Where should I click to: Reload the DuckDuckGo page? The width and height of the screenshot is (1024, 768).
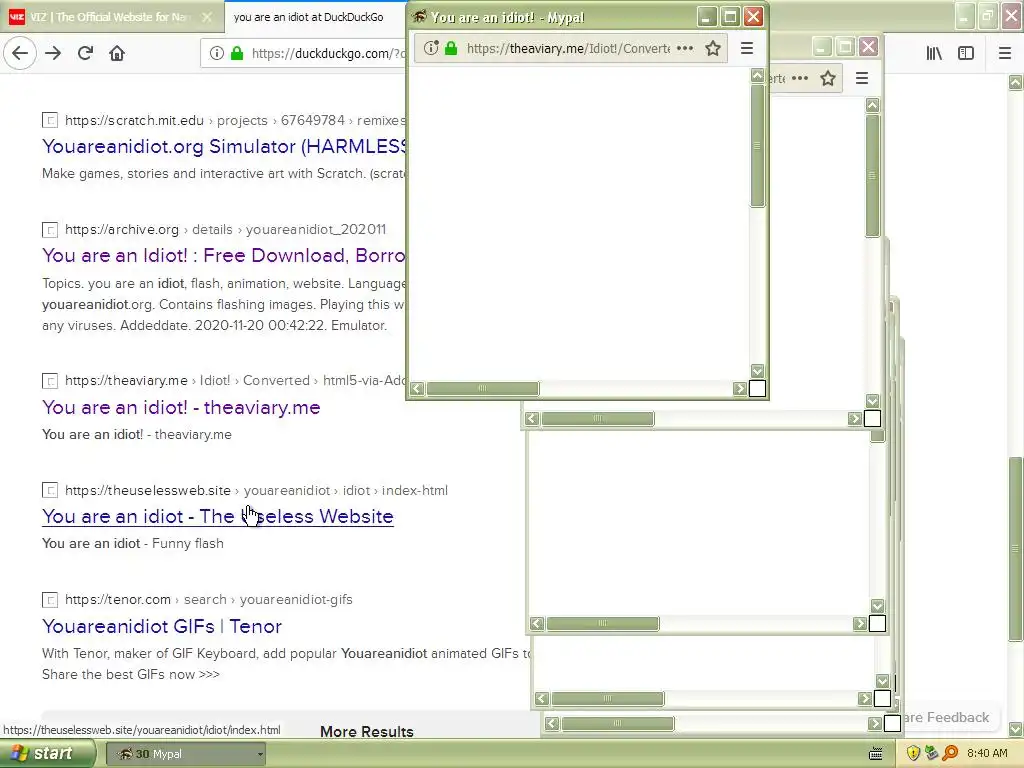coord(85,53)
